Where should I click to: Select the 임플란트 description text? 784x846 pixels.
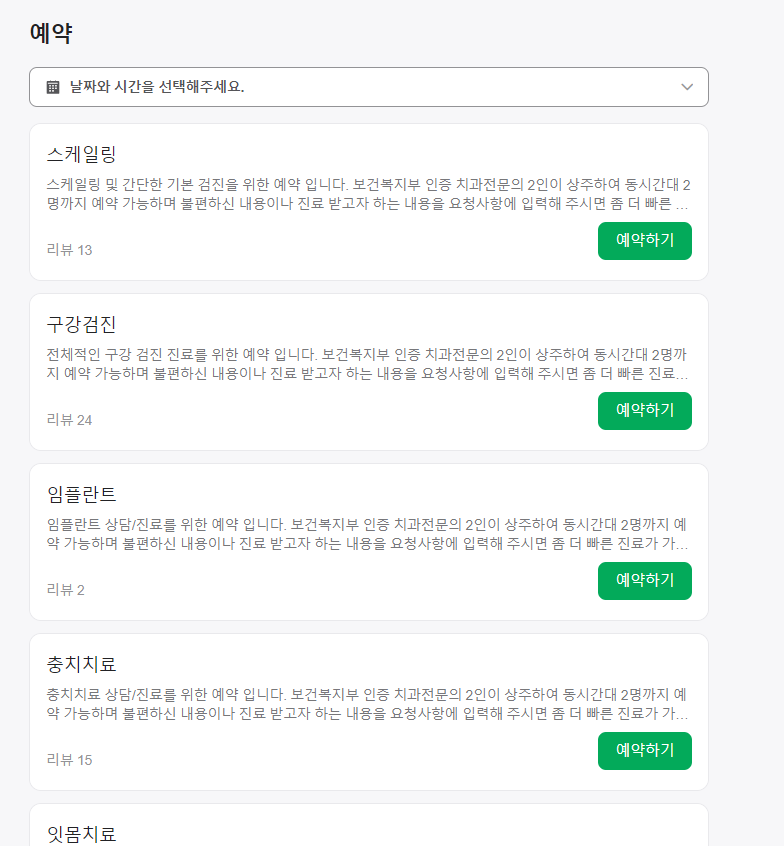click(367, 534)
